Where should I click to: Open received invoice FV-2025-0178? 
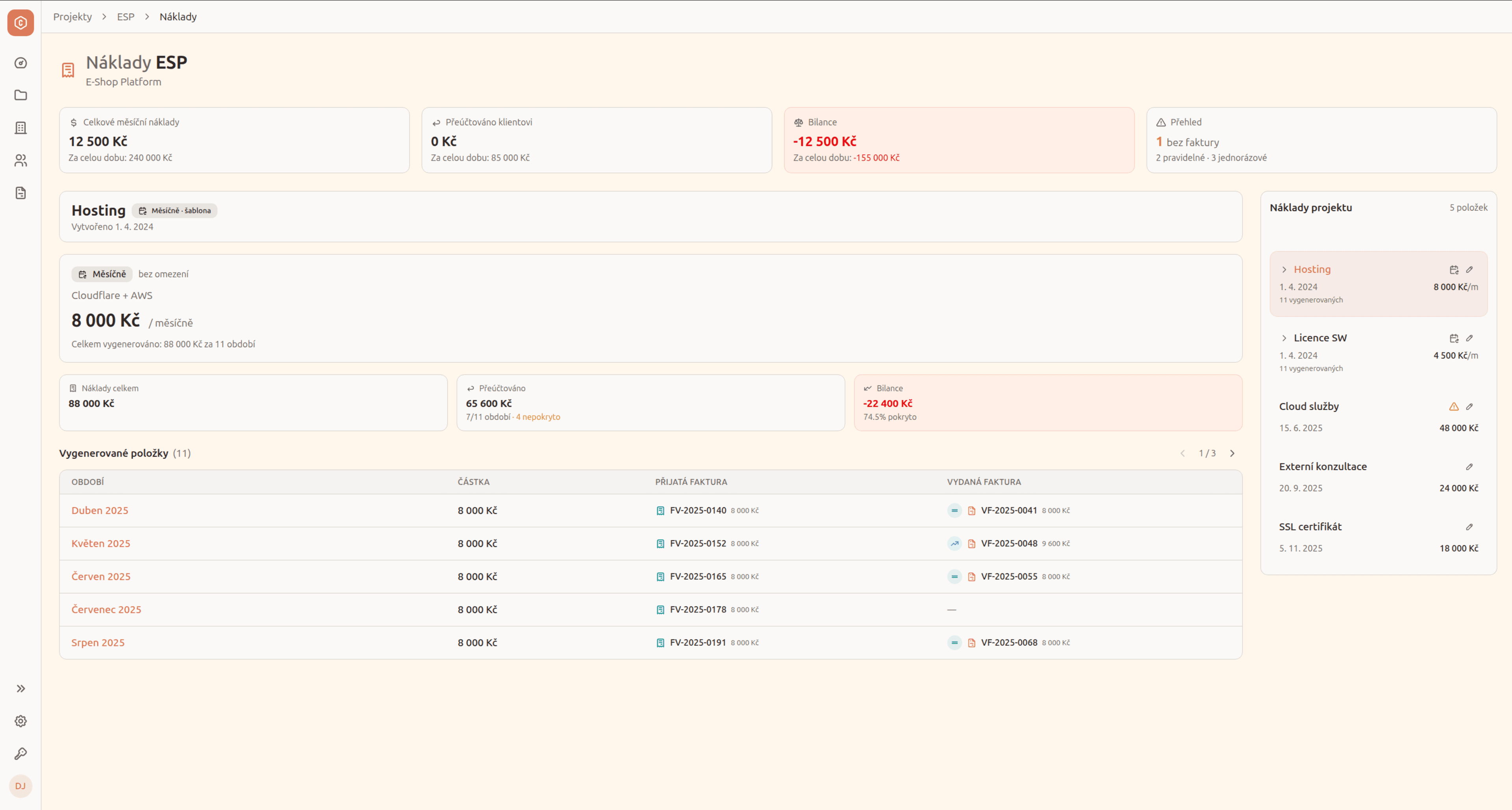pos(697,609)
